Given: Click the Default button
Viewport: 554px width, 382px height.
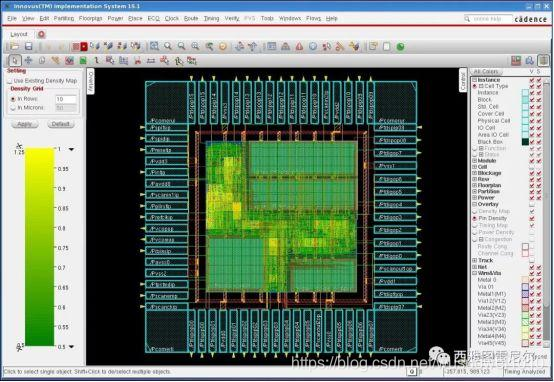Looking at the screenshot, I should click(x=60, y=124).
